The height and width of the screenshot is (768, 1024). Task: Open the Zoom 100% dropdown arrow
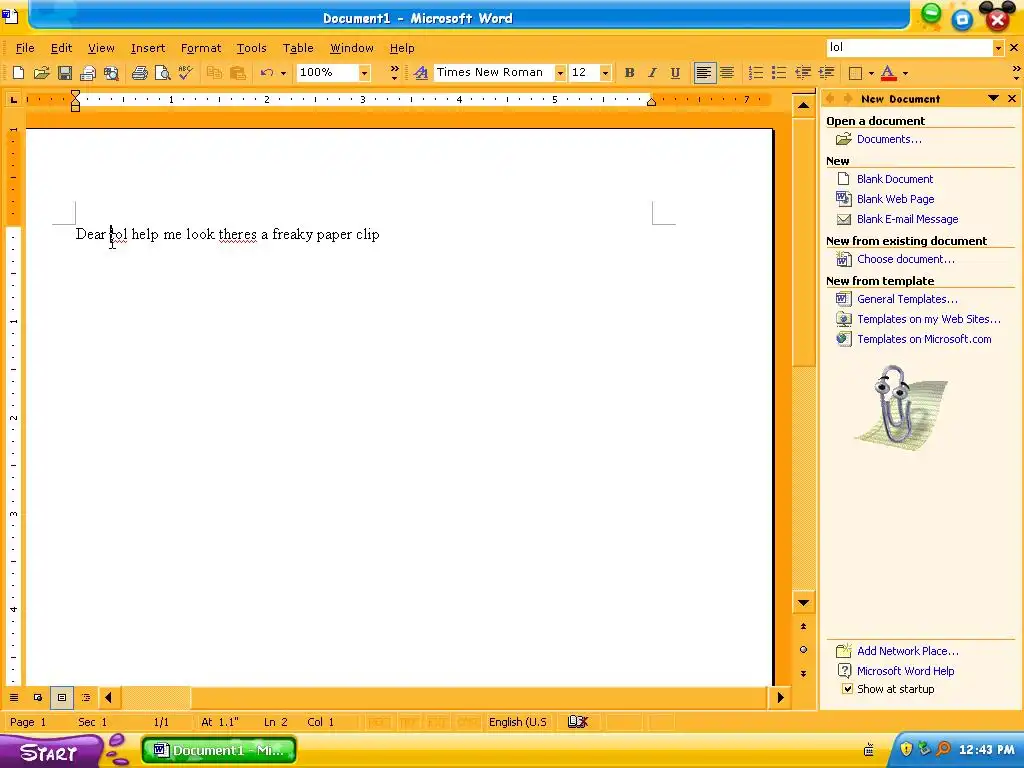pyautogui.click(x=364, y=72)
